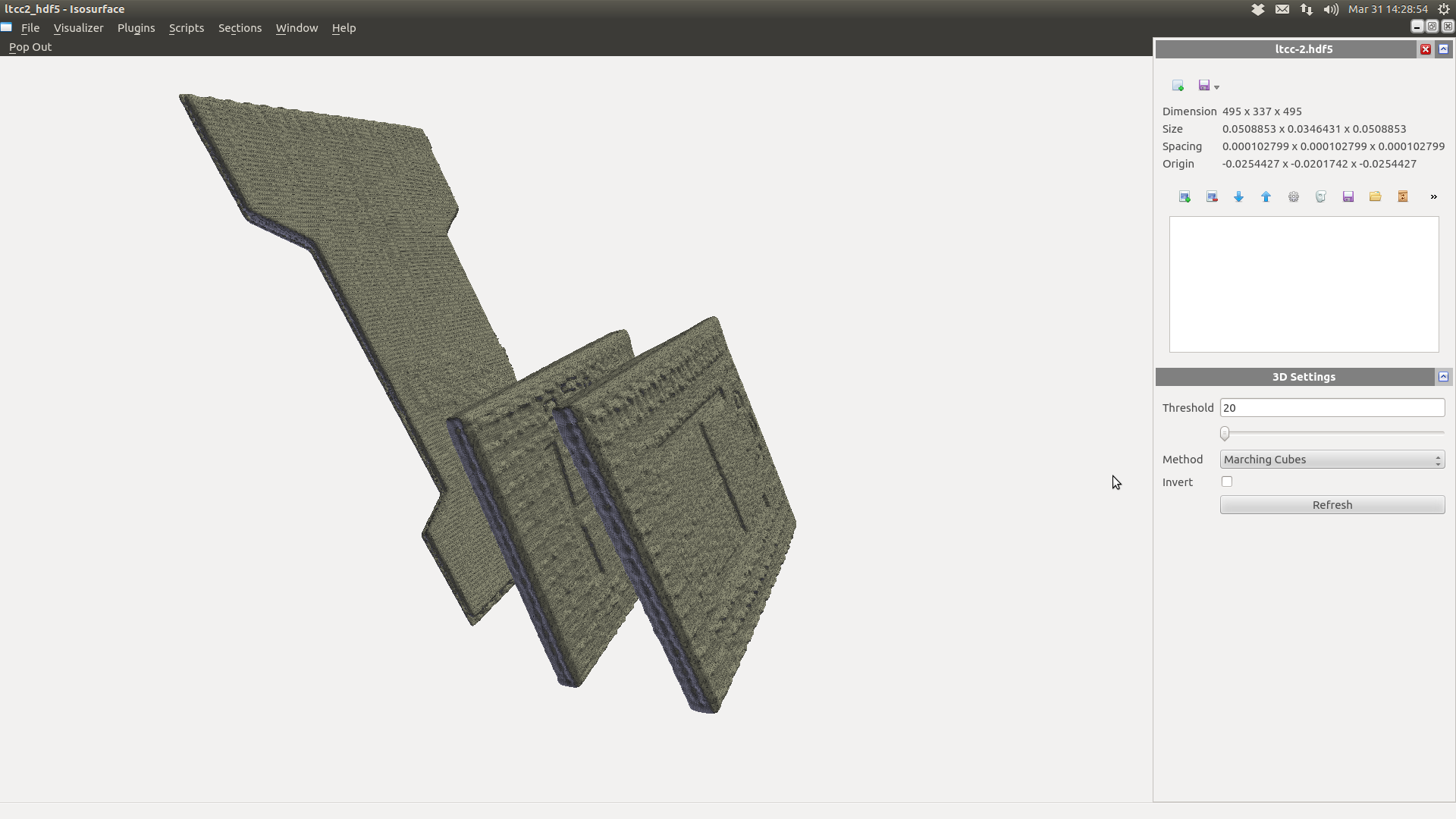Click the remove image icon with red minus
The height and width of the screenshot is (819, 1456).
(x=1212, y=197)
